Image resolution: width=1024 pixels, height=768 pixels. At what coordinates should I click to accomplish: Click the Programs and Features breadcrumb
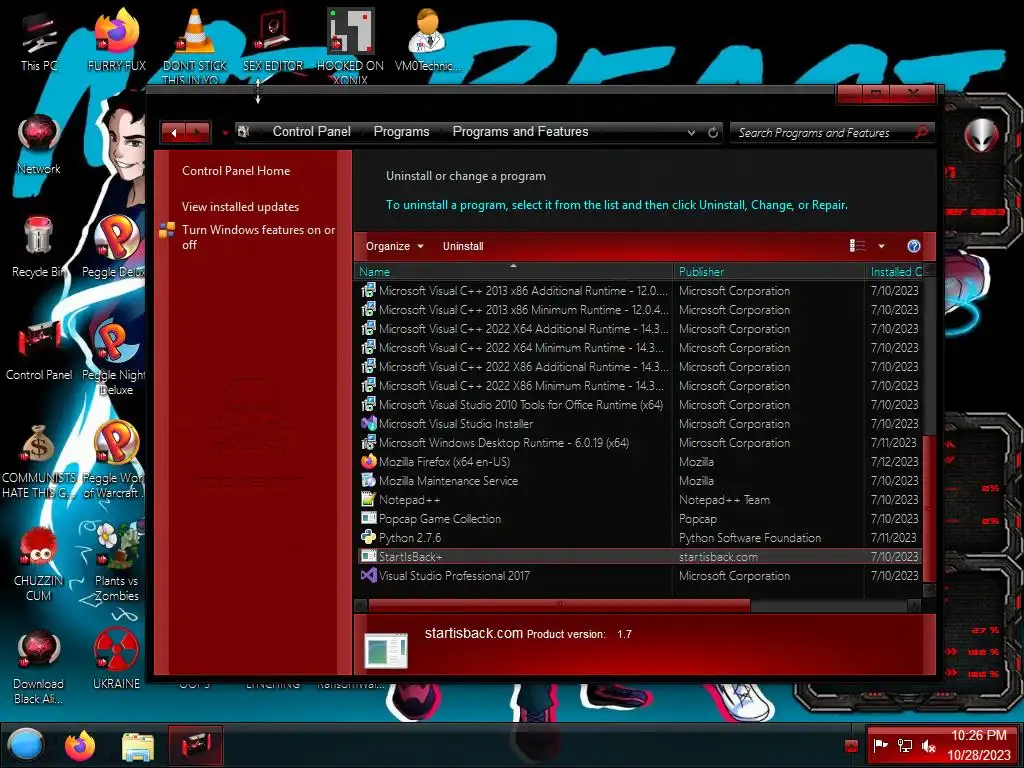520,132
